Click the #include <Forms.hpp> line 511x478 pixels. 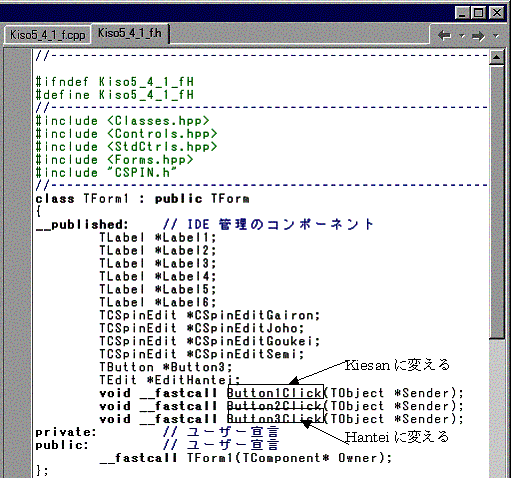(114, 160)
